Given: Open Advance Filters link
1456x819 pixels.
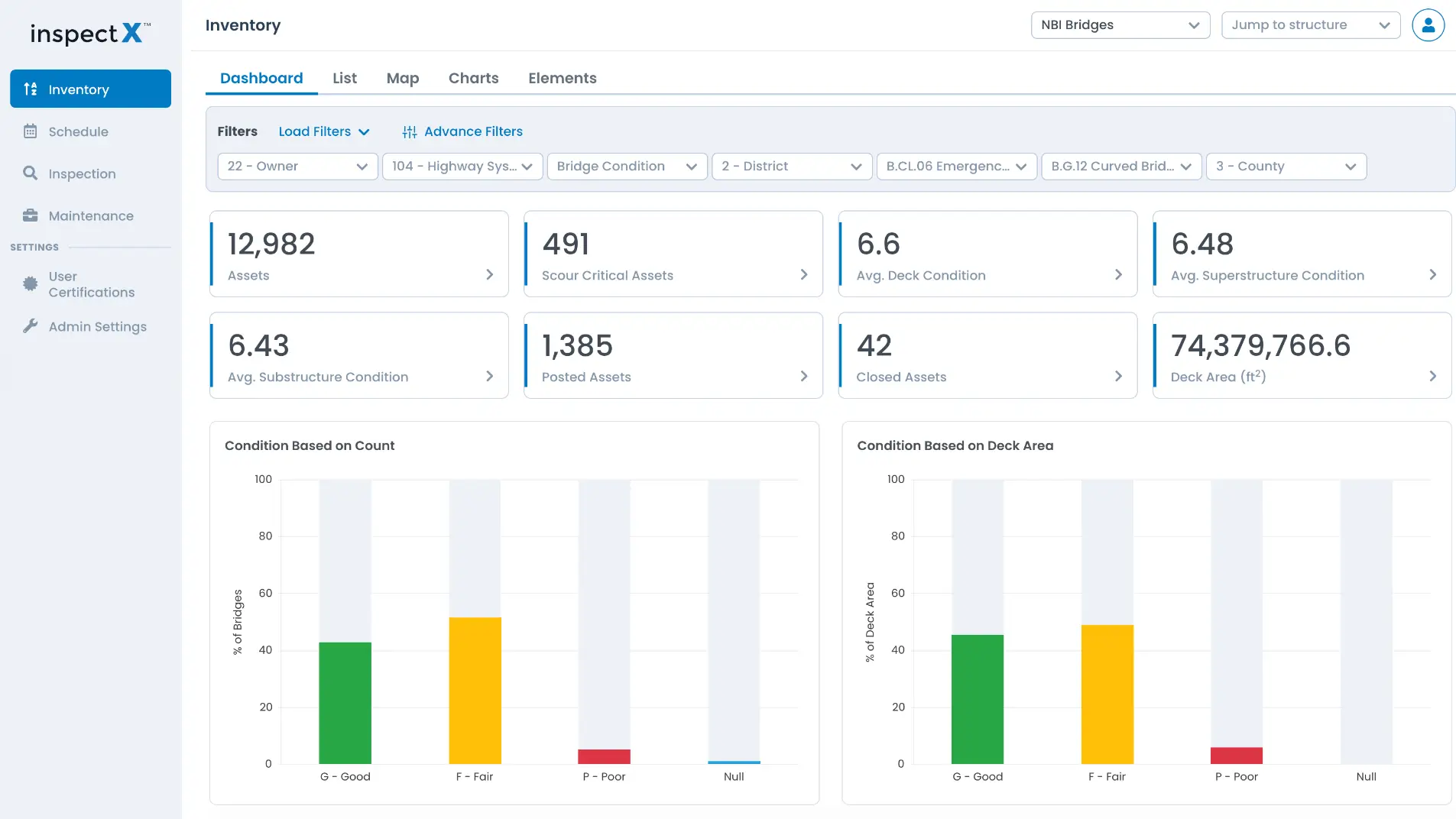Looking at the screenshot, I should coord(462,131).
